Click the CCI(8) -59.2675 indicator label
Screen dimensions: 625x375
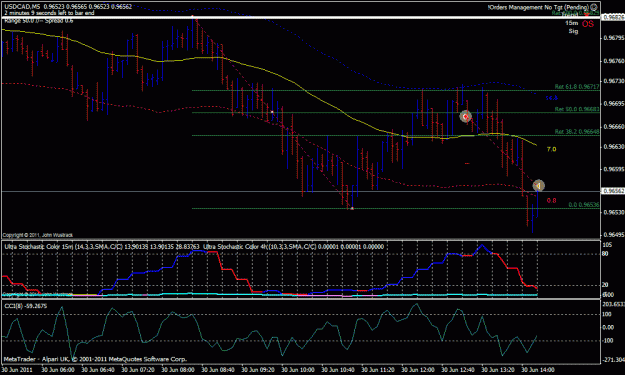click(26, 306)
